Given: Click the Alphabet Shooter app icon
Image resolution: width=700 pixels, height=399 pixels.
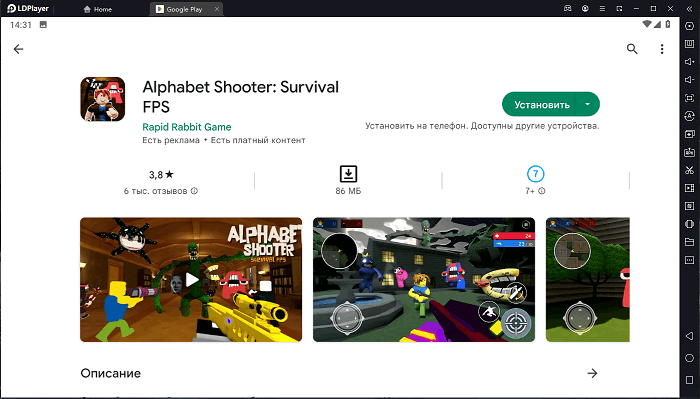Looking at the screenshot, I should click(x=103, y=99).
